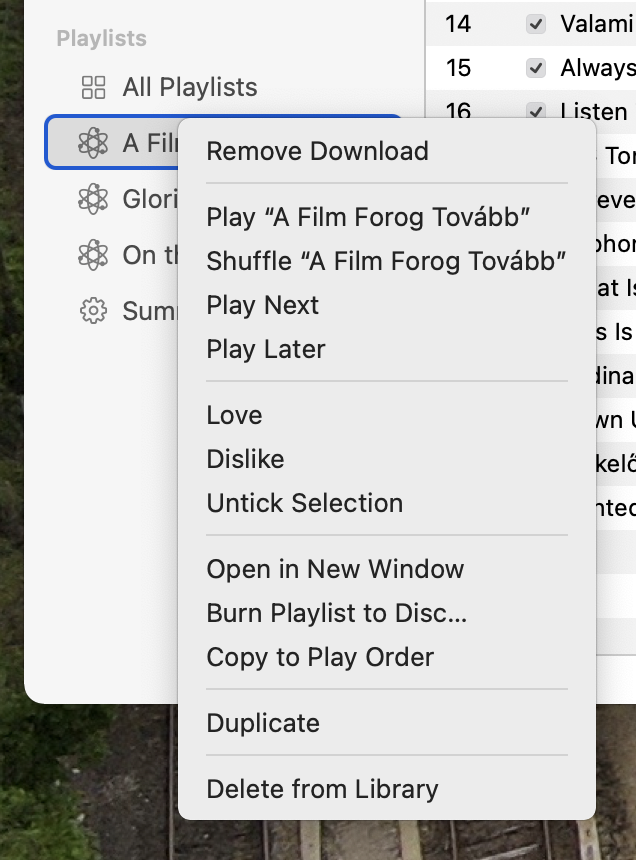Click Play Later menu entry

coord(265,349)
